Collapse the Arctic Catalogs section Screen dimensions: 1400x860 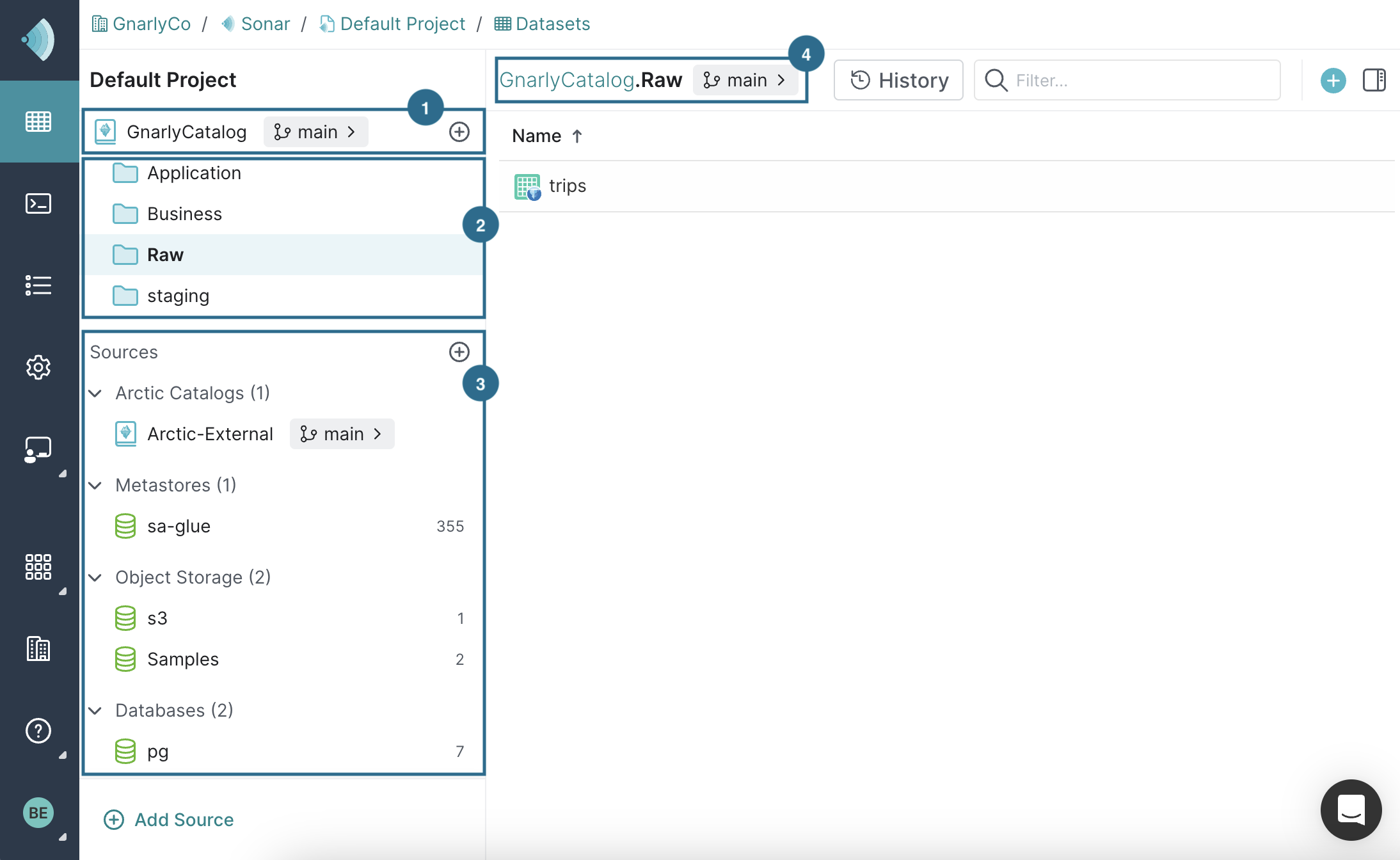pos(95,393)
